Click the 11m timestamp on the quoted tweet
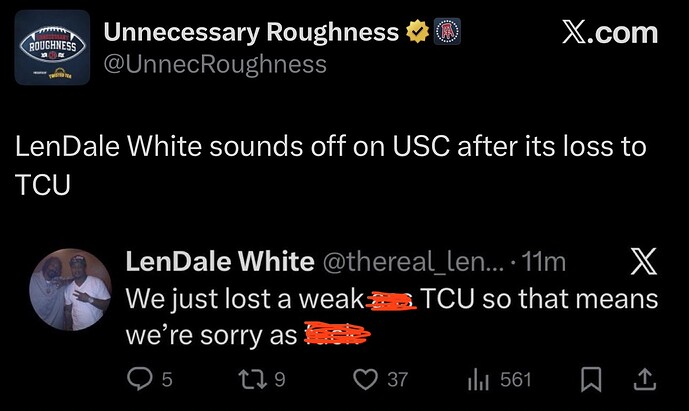The width and height of the screenshot is (689, 411). (x=544, y=262)
